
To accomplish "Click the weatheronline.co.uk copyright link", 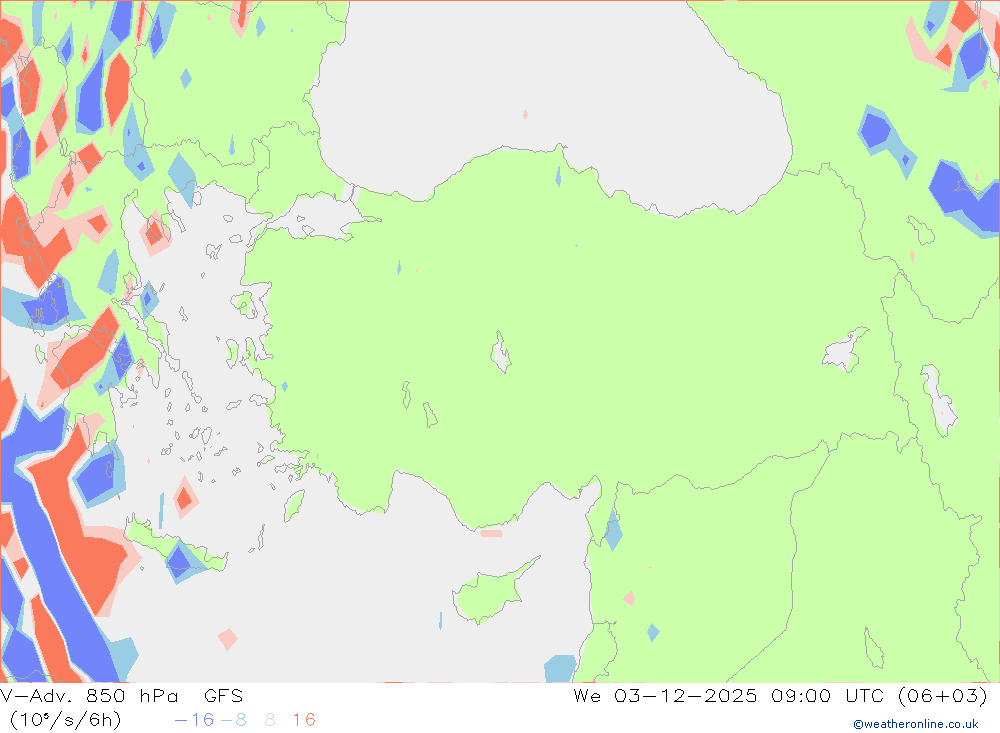I will click(916, 724).
